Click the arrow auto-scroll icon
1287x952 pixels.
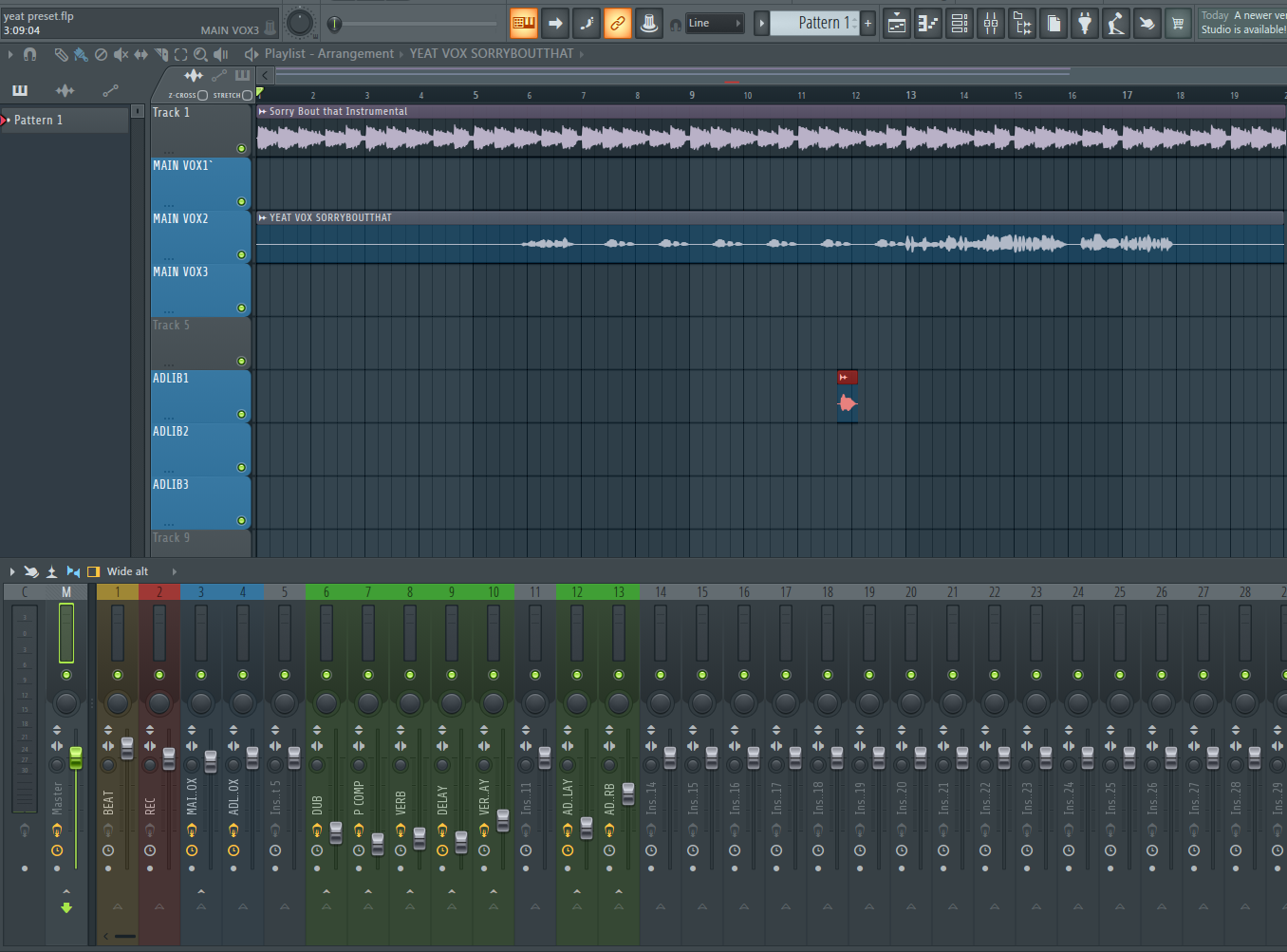point(555,23)
